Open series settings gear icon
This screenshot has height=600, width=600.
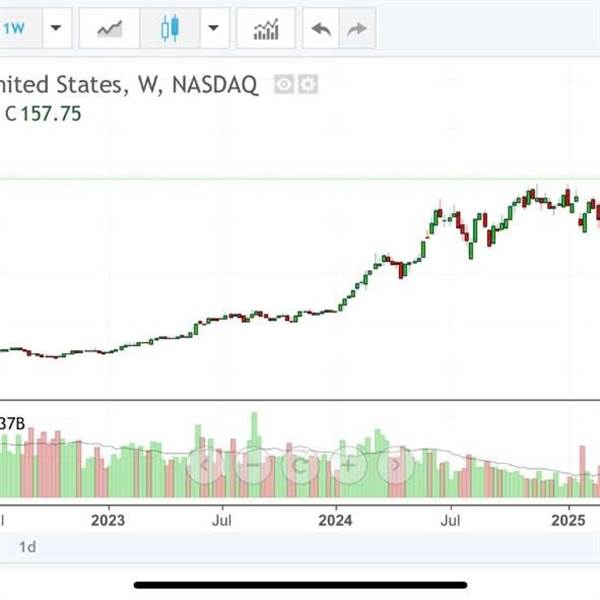308,84
